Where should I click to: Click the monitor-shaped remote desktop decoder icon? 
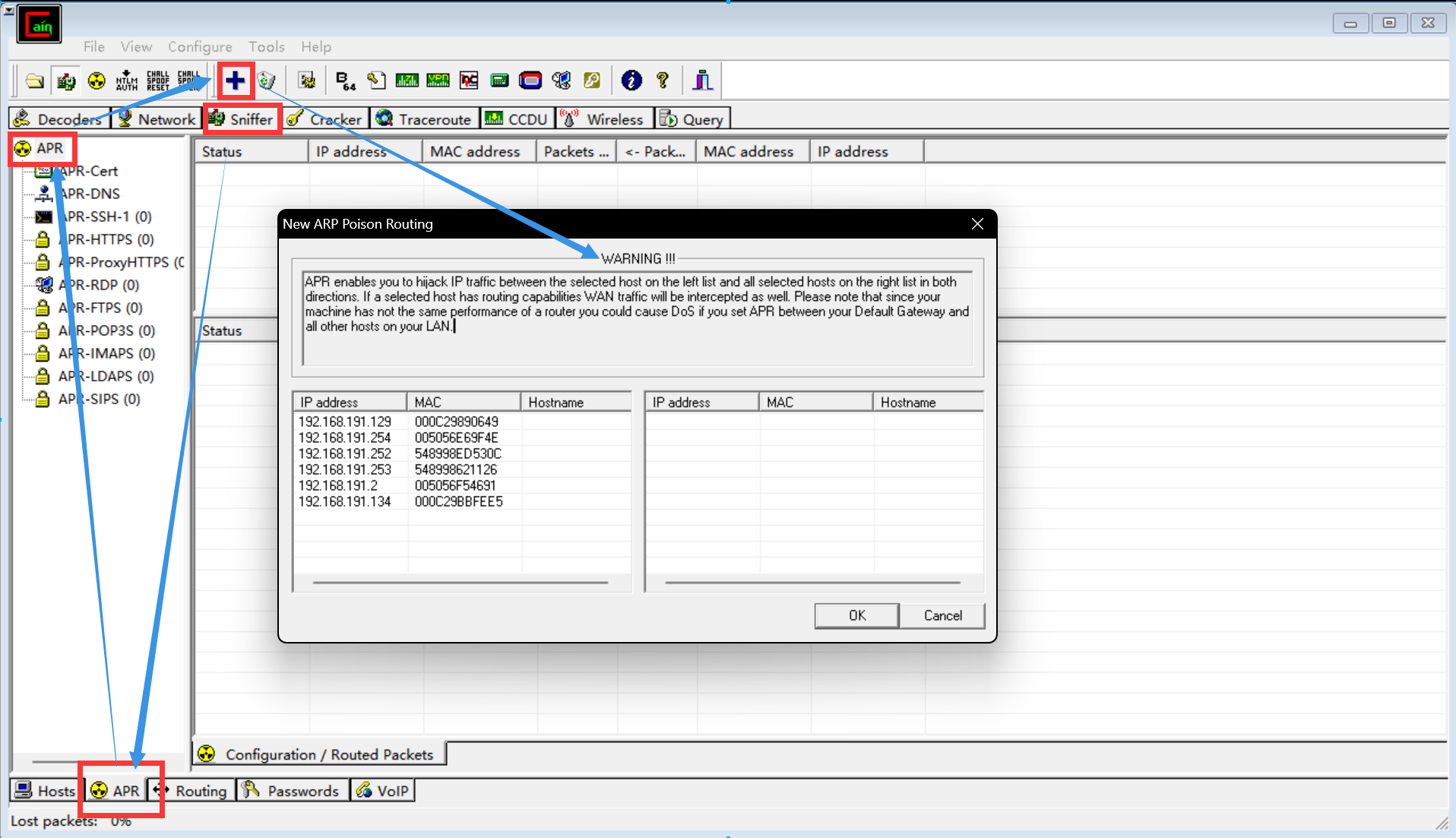pyautogui.click(x=562, y=81)
